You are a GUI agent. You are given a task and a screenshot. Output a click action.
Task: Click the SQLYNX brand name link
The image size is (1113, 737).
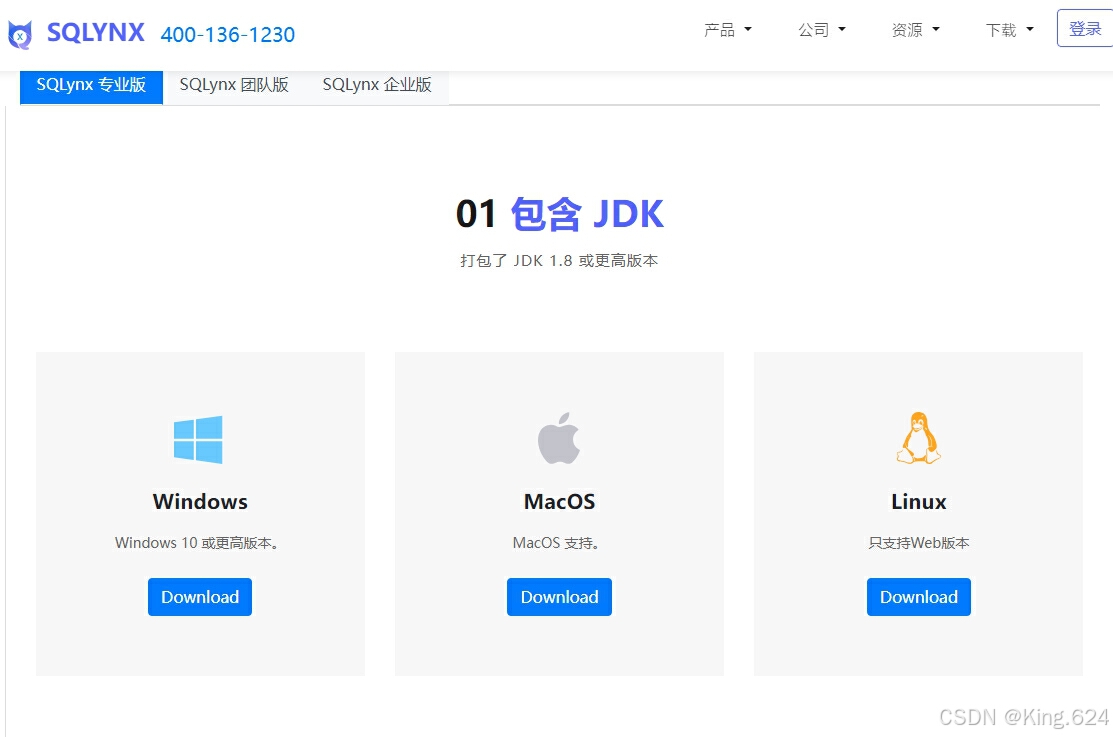96,33
